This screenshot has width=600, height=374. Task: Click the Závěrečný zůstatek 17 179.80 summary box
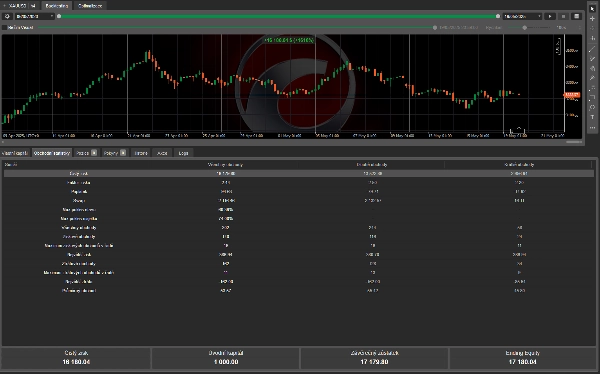coord(374,358)
